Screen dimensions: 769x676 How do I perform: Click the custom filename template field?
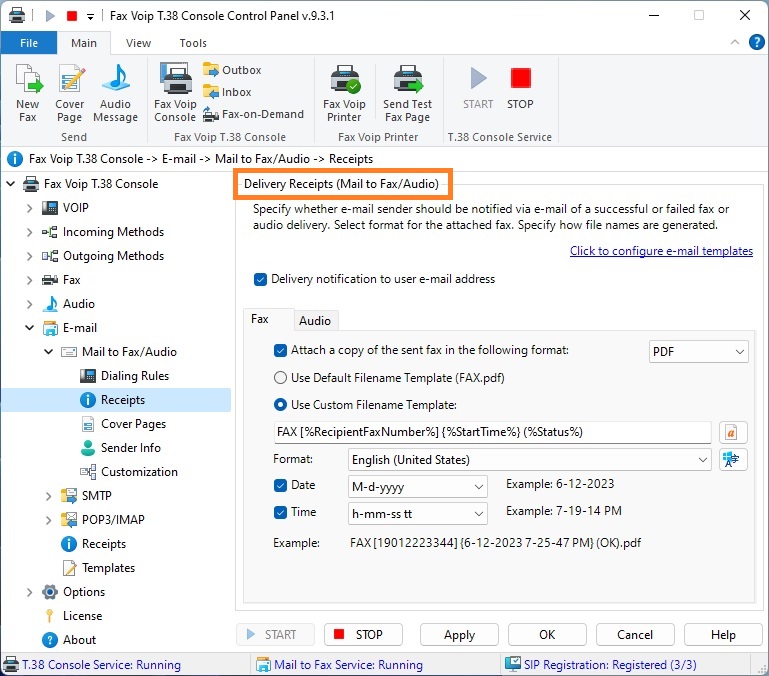pos(492,432)
